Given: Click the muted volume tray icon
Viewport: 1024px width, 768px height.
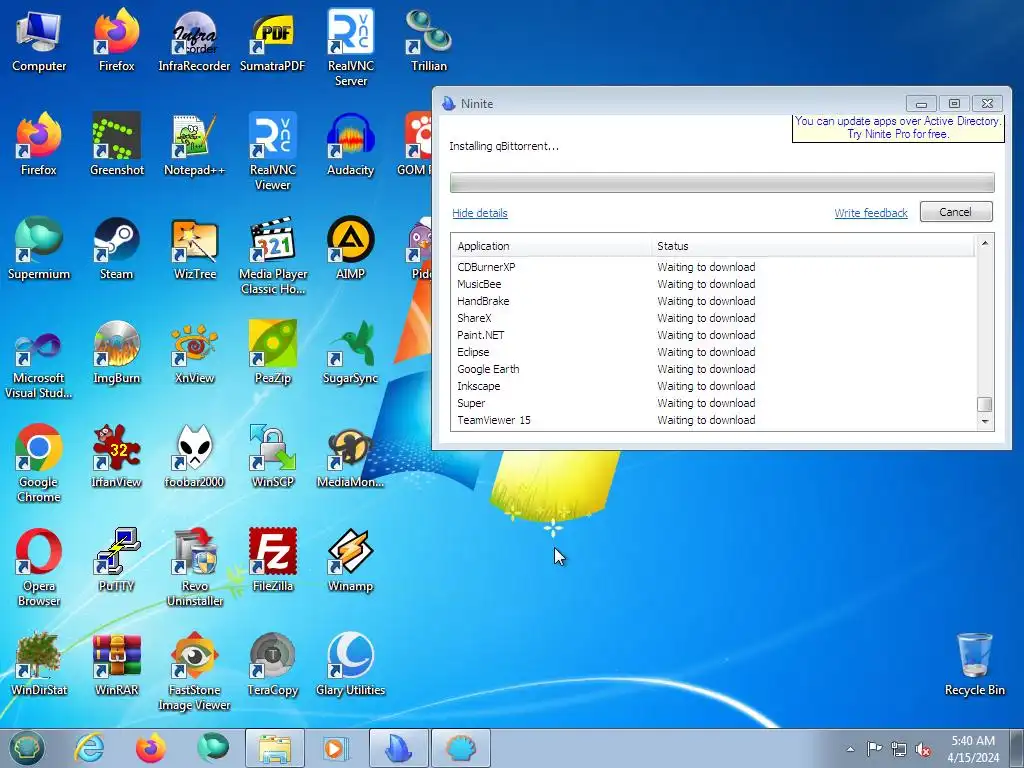Looking at the screenshot, I should coord(923,750).
